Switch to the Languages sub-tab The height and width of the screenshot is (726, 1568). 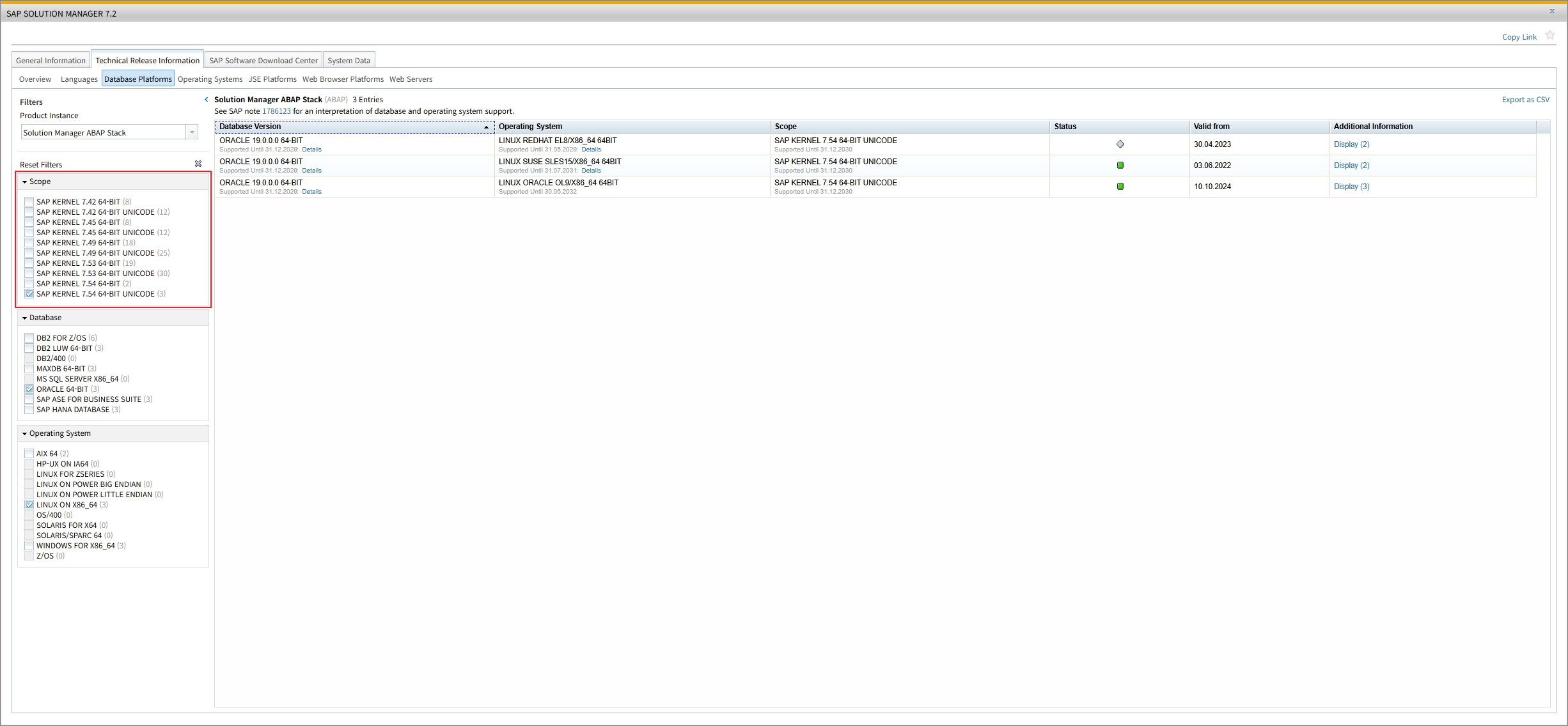[79, 79]
